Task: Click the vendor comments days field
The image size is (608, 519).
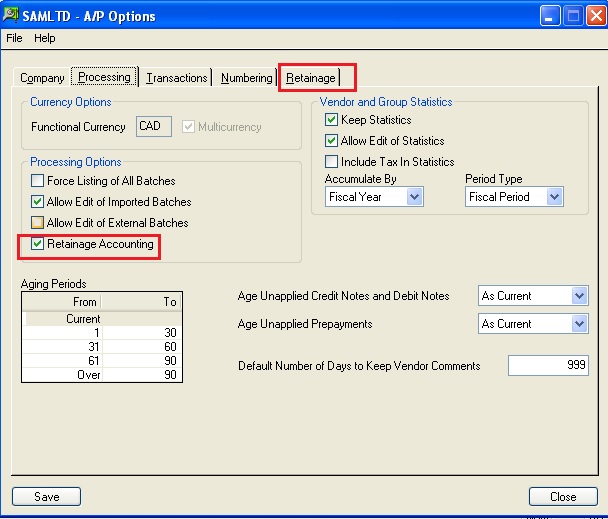Action: click(x=548, y=365)
